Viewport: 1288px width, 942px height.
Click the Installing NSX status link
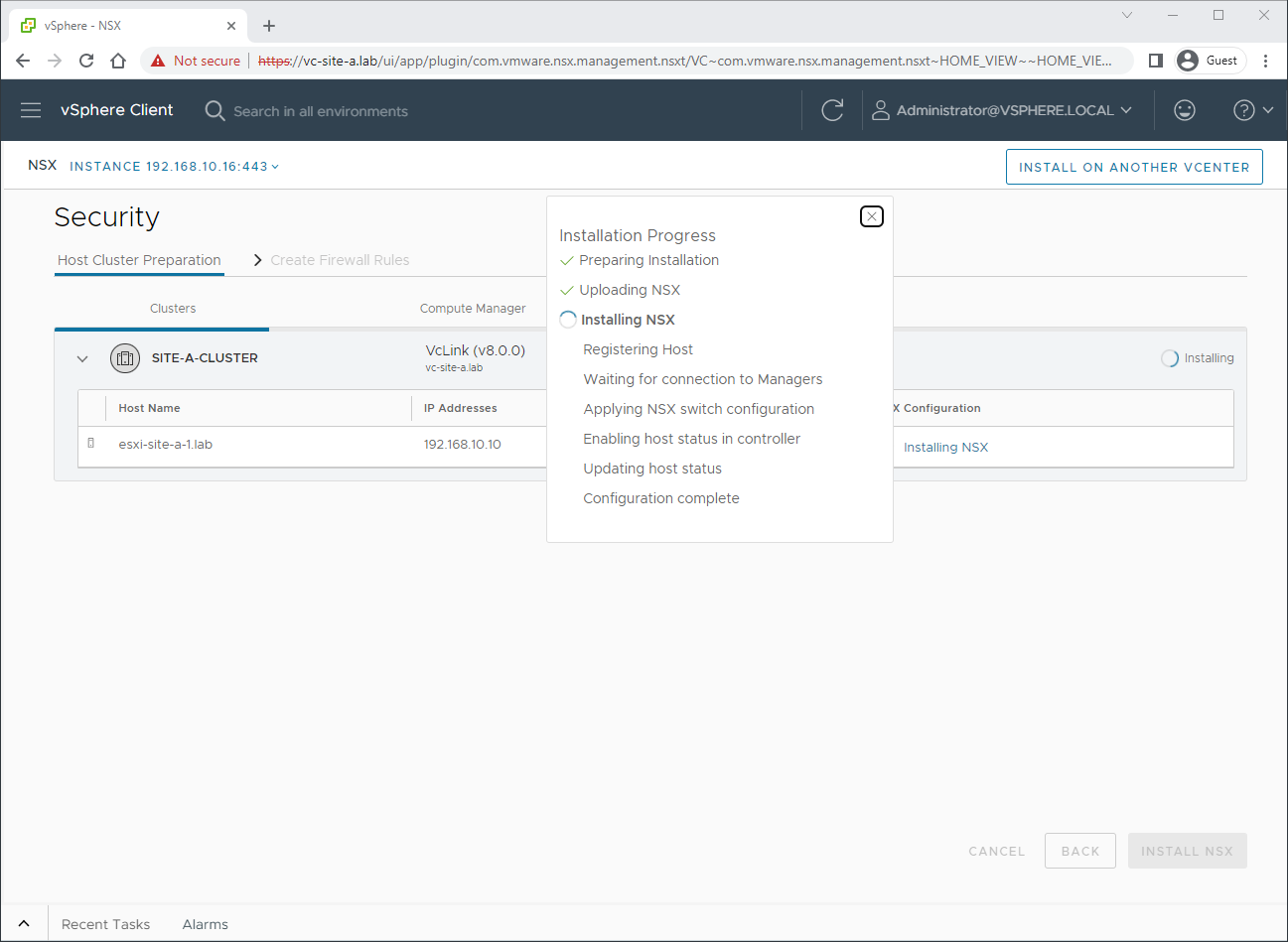click(x=945, y=447)
